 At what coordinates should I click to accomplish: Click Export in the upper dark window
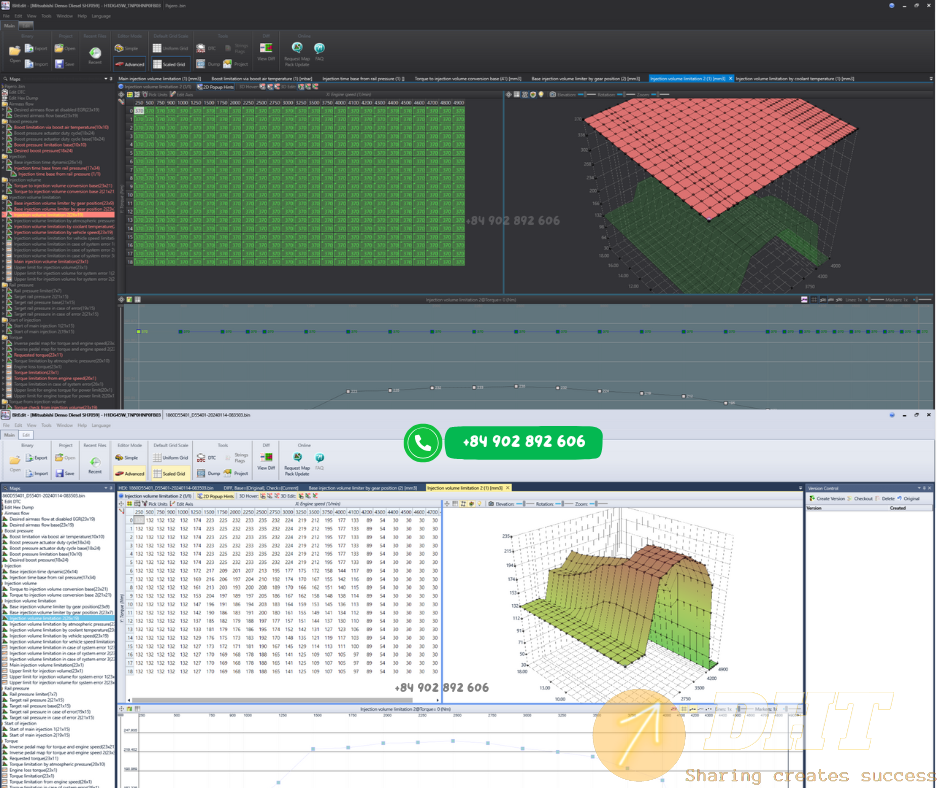[37, 49]
